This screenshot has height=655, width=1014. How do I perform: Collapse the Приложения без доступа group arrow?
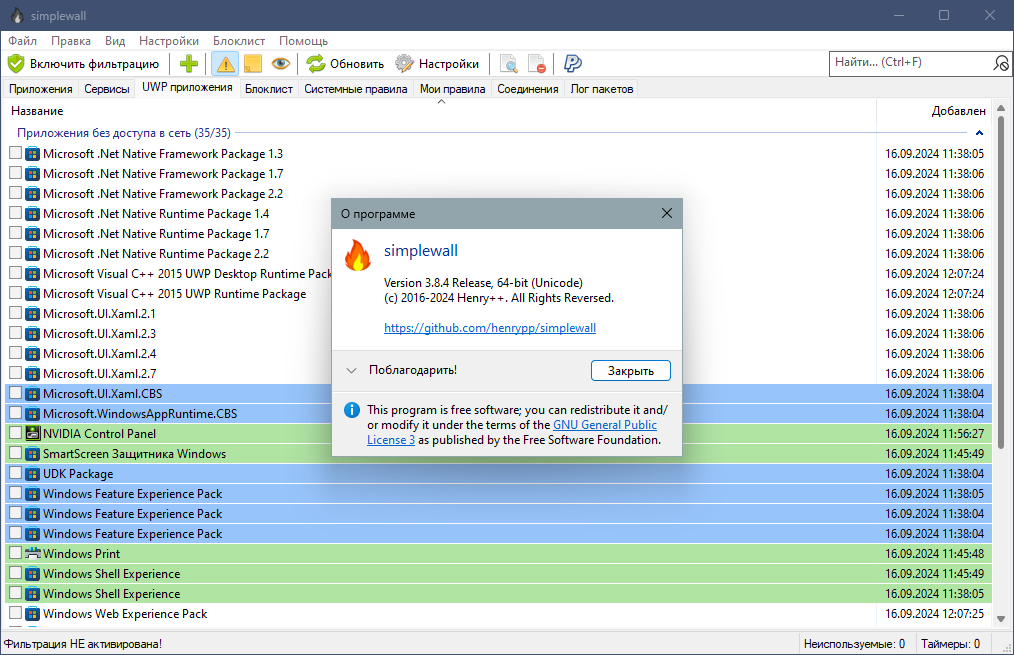(979, 133)
